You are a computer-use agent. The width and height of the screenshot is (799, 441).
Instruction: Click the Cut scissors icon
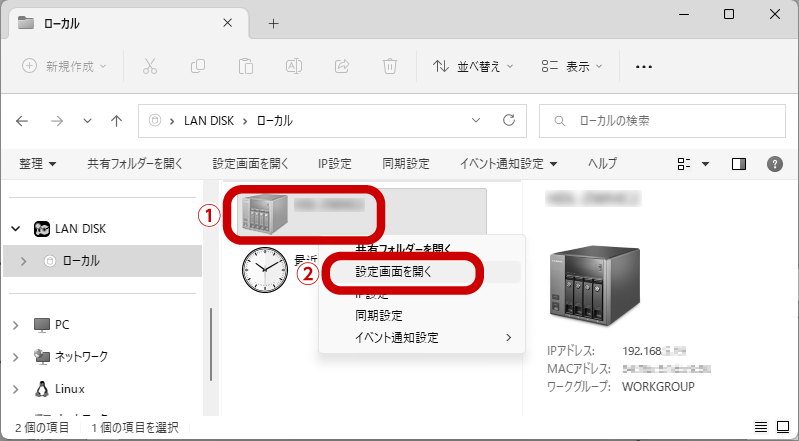click(x=150, y=66)
